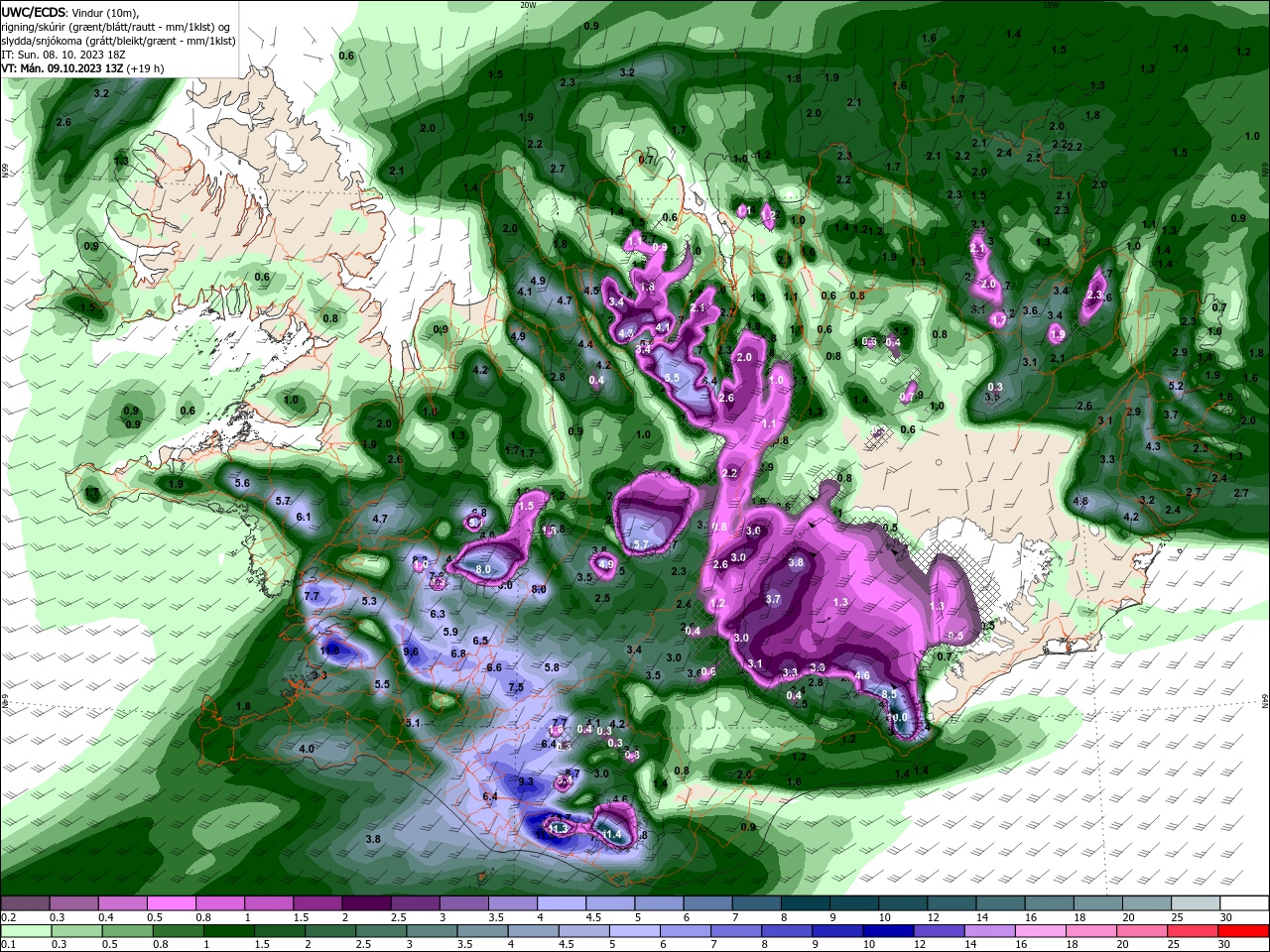This screenshot has width=1270, height=952.
Task: Click the 5.1 value below the Reykjanes area
Action: 414,723
